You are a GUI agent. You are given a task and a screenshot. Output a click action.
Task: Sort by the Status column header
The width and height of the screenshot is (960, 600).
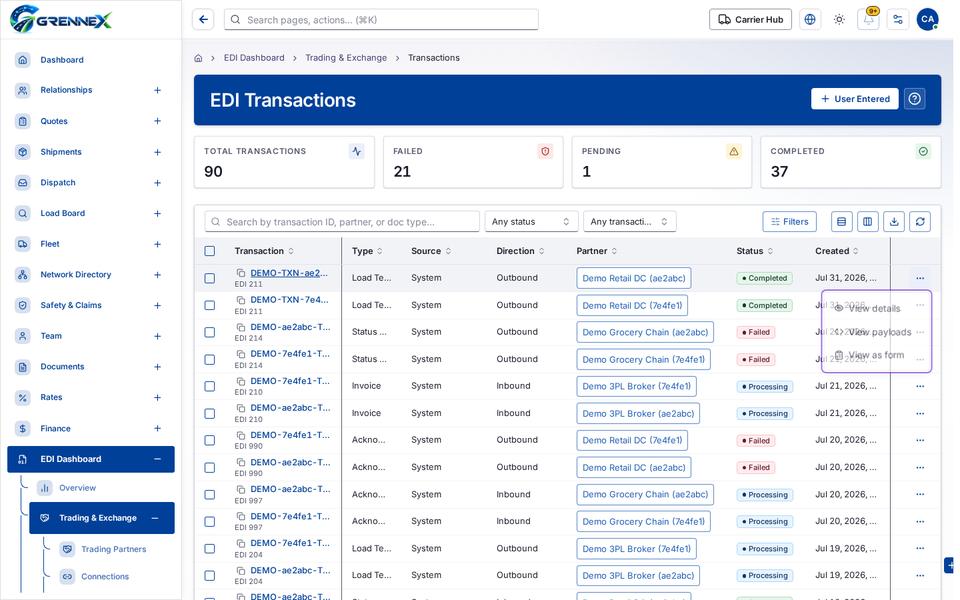(x=754, y=251)
